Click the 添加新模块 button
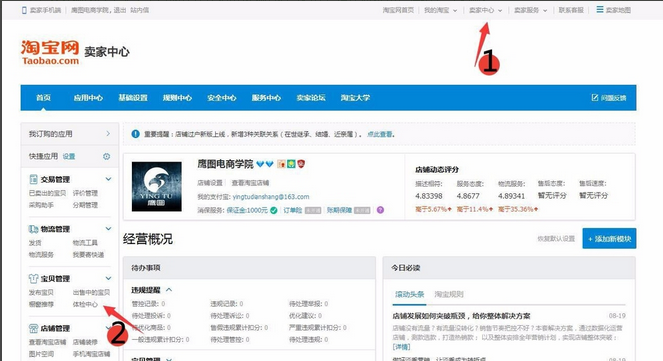 (x=609, y=239)
